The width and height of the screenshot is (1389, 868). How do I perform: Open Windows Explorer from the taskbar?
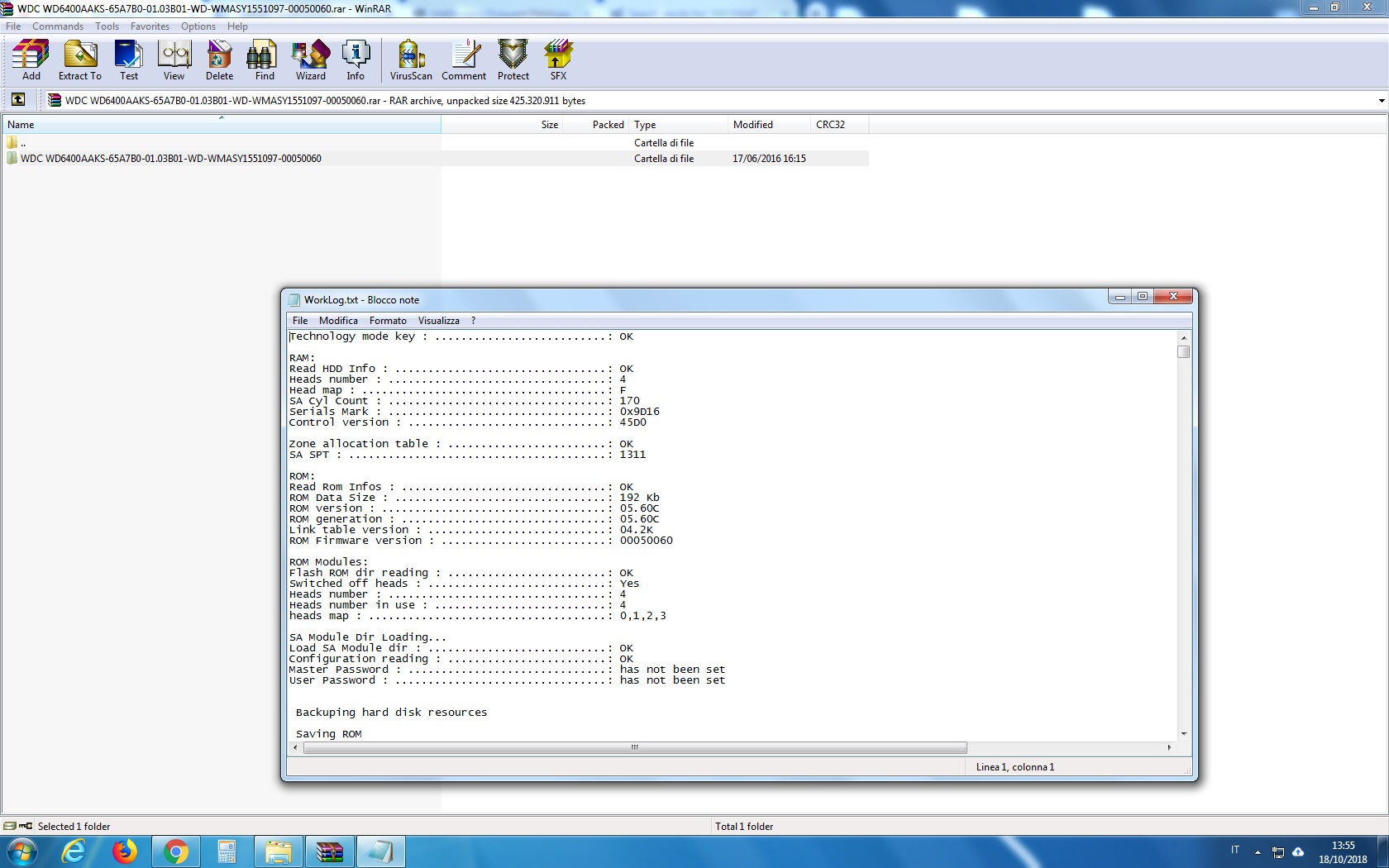(x=278, y=851)
